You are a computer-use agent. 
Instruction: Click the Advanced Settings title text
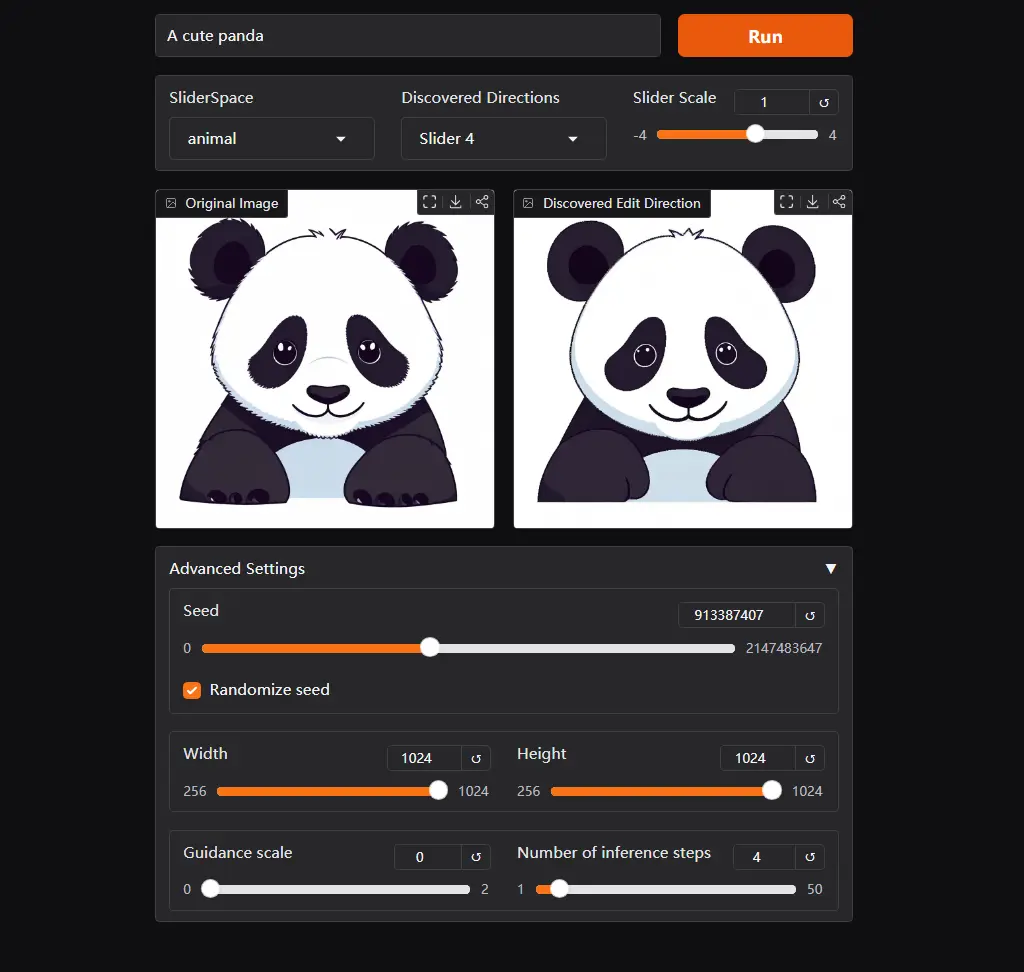point(237,569)
